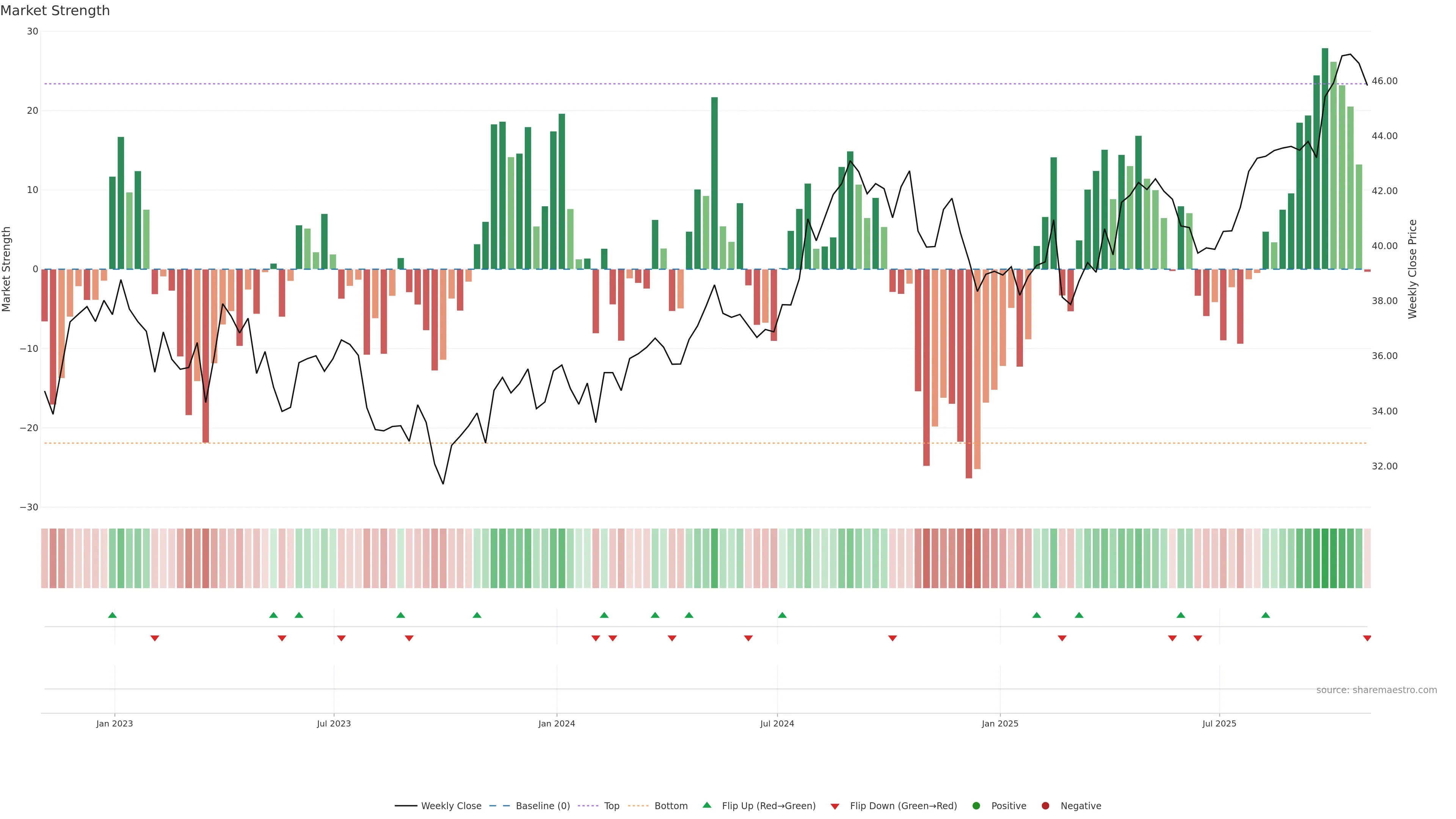Click the Negative red circle legend icon
This screenshot has height=819, width=1456.
click(x=1045, y=806)
